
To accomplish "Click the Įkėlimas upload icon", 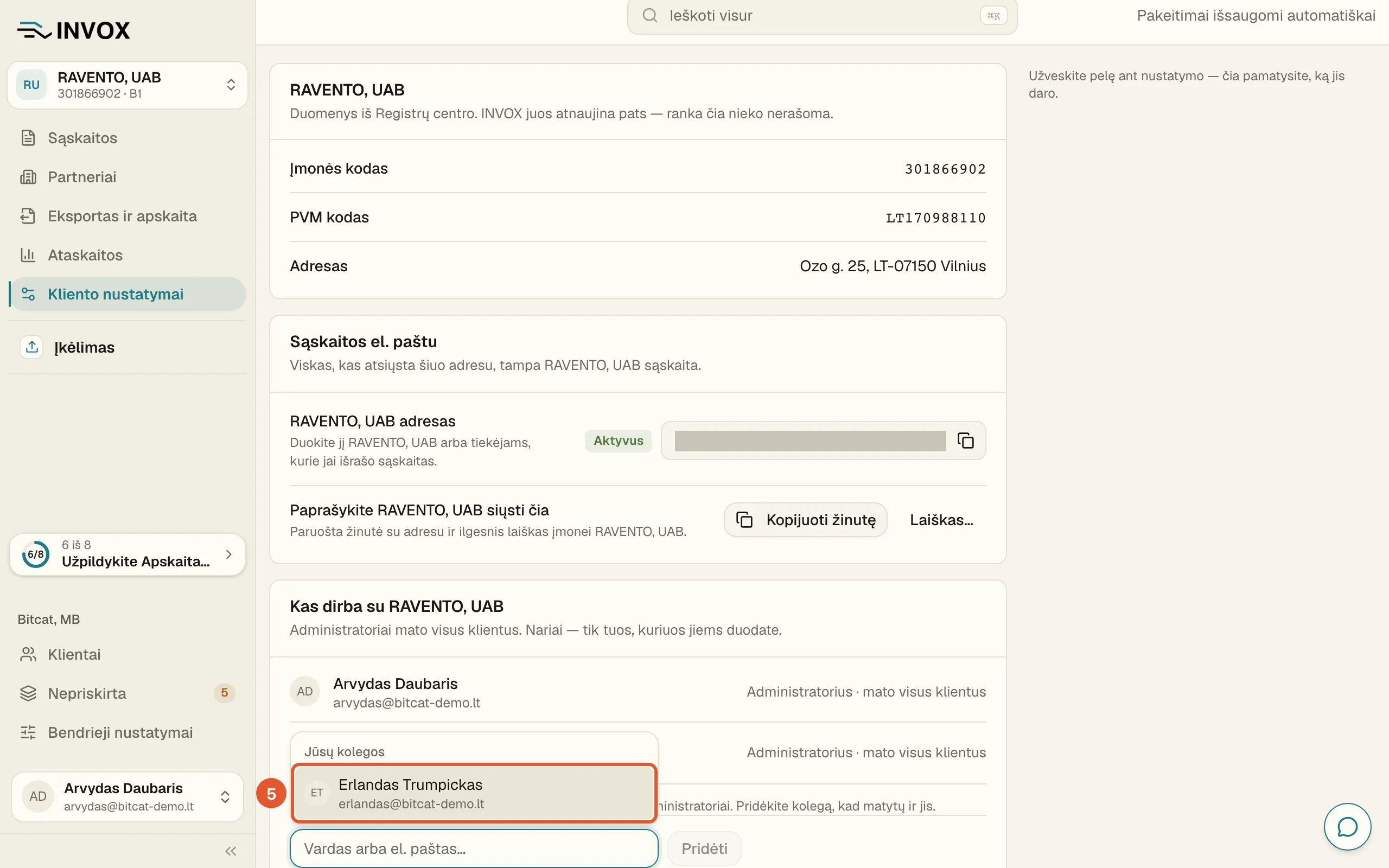I will pos(31,347).
